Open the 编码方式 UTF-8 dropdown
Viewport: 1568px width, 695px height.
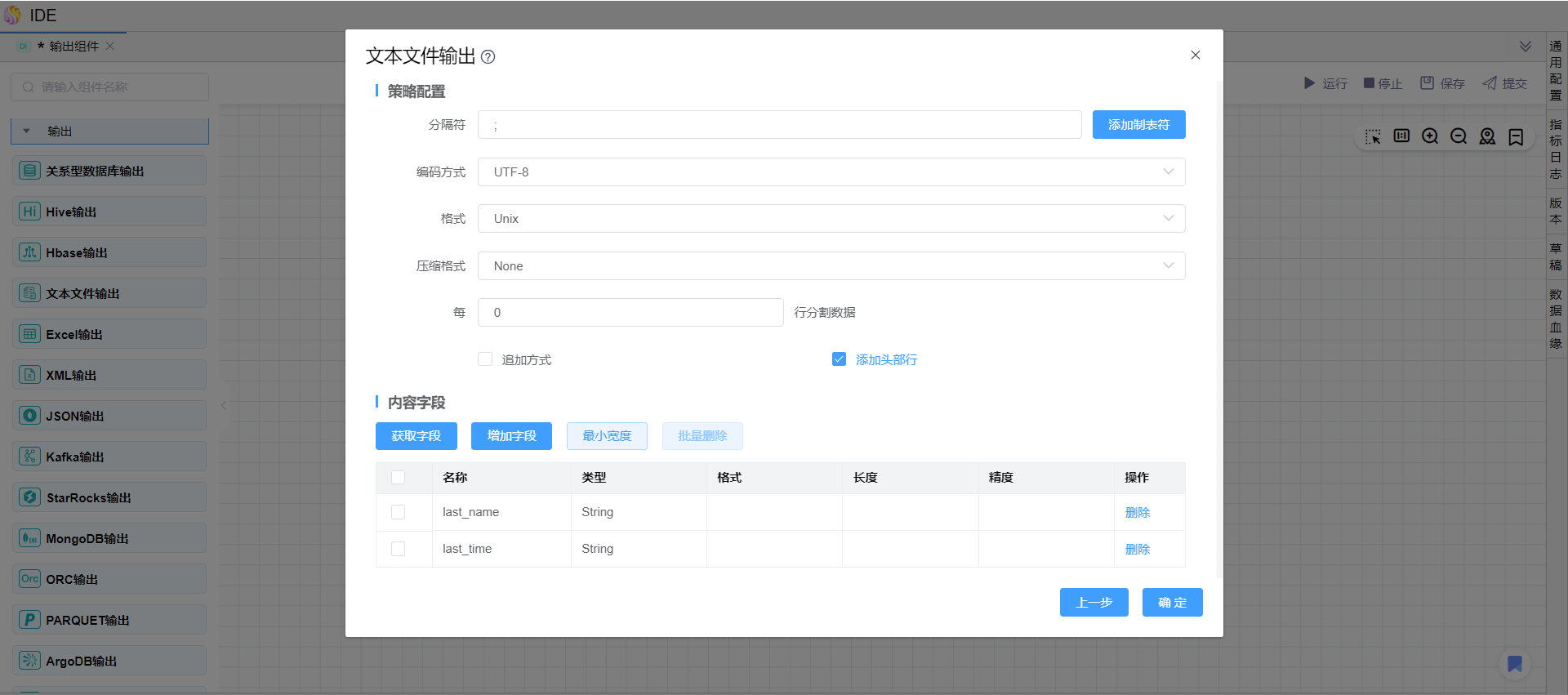click(831, 172)
